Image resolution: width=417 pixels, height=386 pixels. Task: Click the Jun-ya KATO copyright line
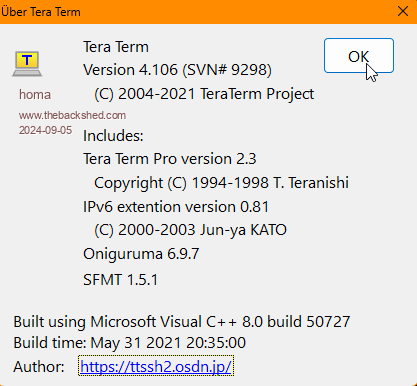pos(190,230)
